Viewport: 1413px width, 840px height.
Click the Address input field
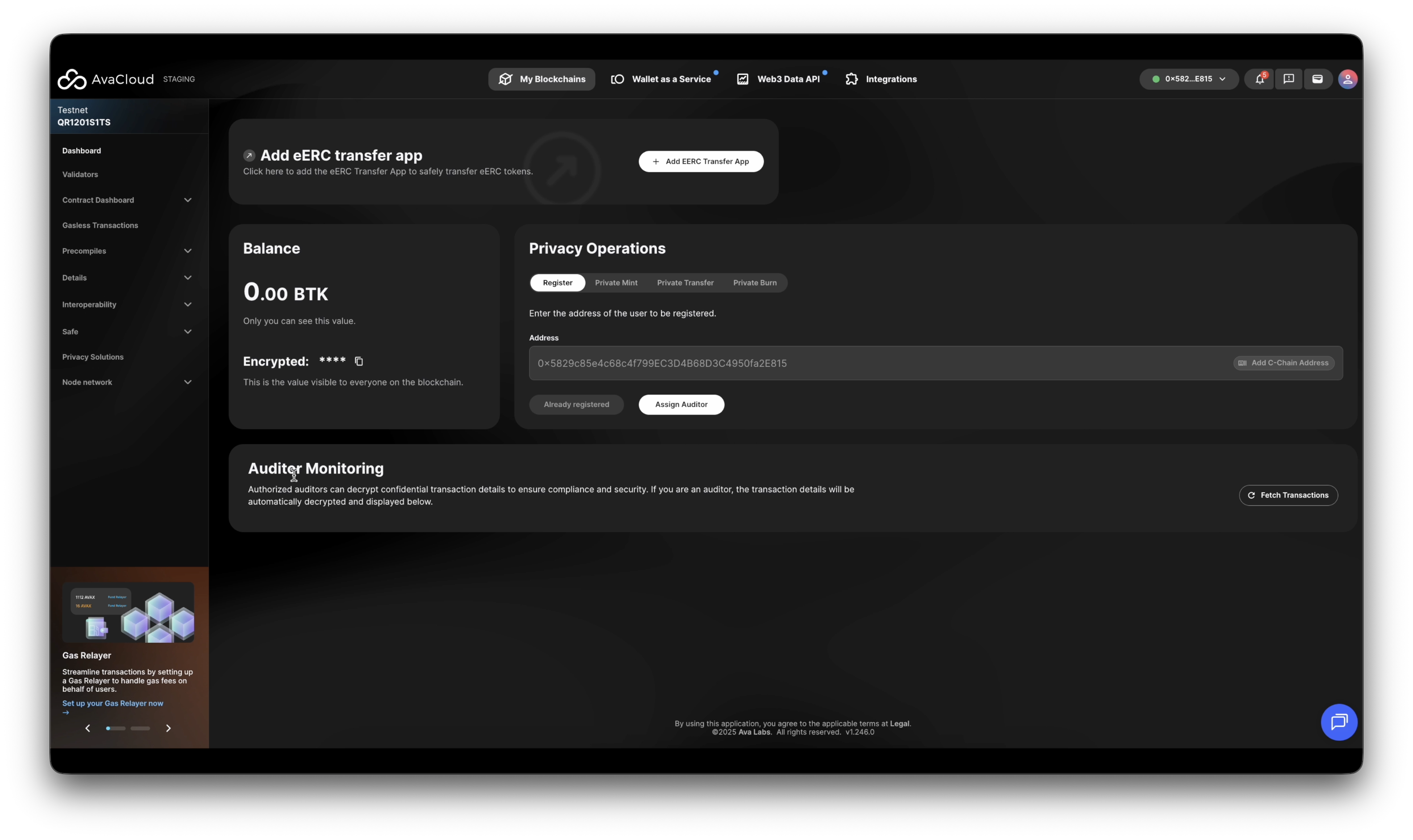(877, 363)
